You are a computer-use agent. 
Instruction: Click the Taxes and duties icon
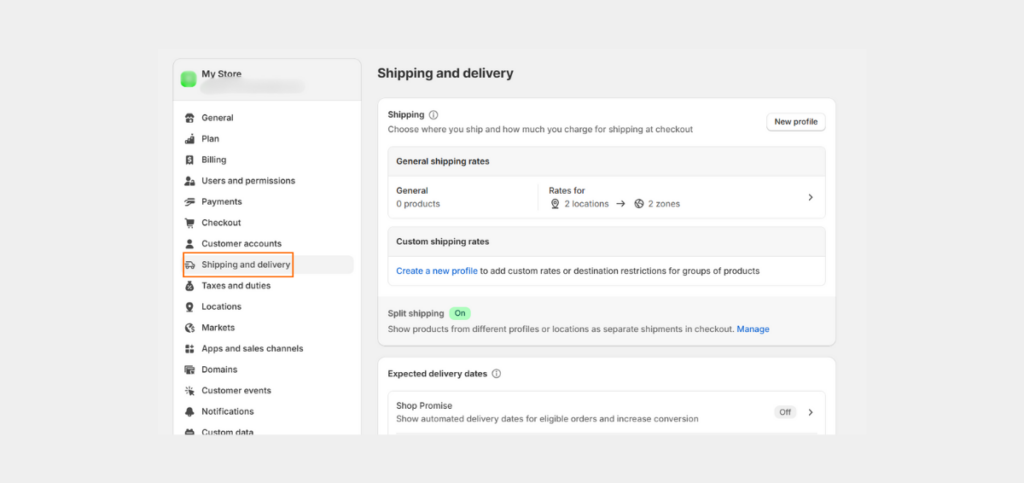190,286
